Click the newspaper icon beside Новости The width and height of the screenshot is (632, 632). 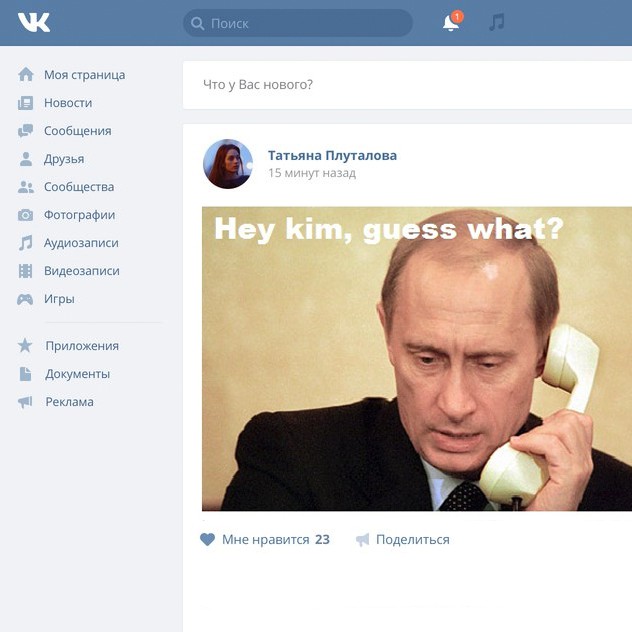click(x=25, y=103)
